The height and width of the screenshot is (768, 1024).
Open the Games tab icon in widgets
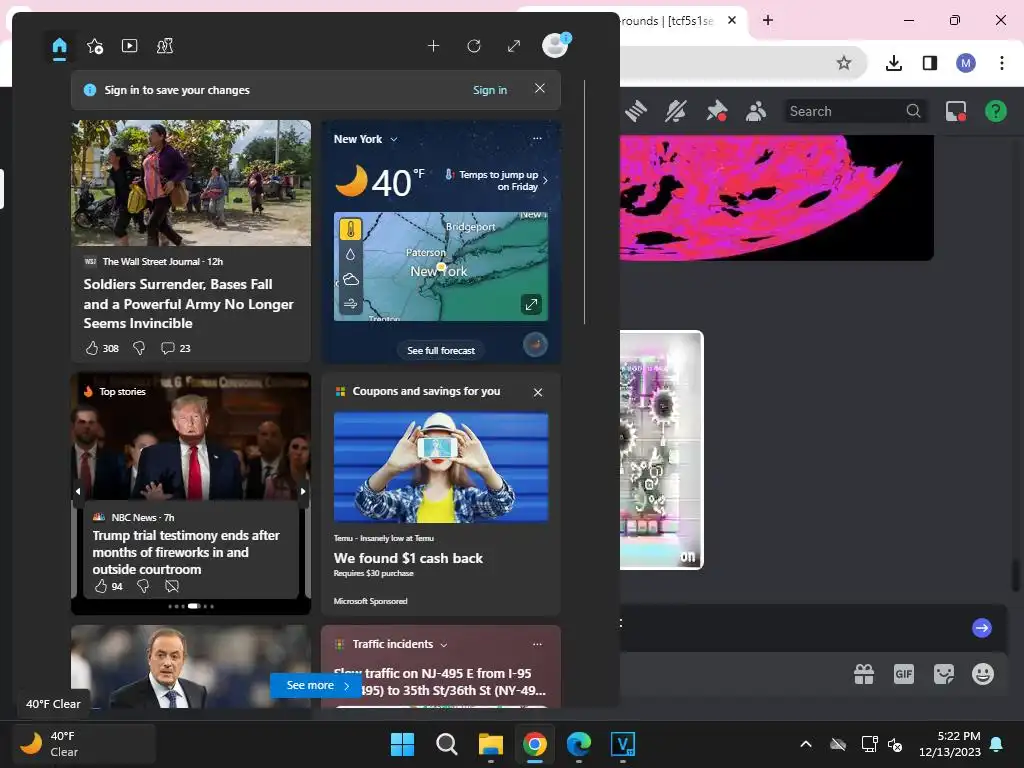click(165, 46)
